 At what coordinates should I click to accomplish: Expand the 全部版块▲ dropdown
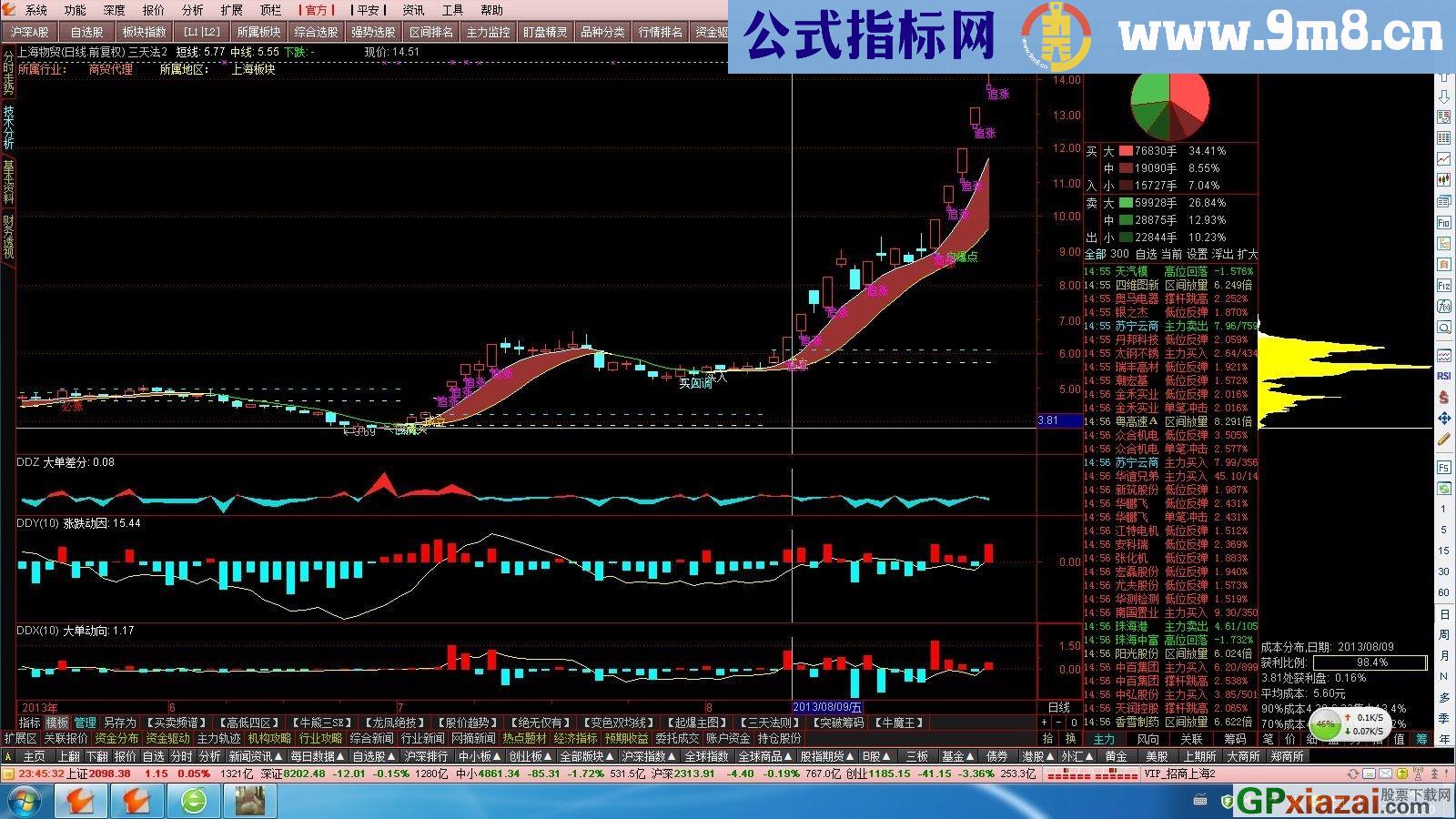(x=587, y=756)
